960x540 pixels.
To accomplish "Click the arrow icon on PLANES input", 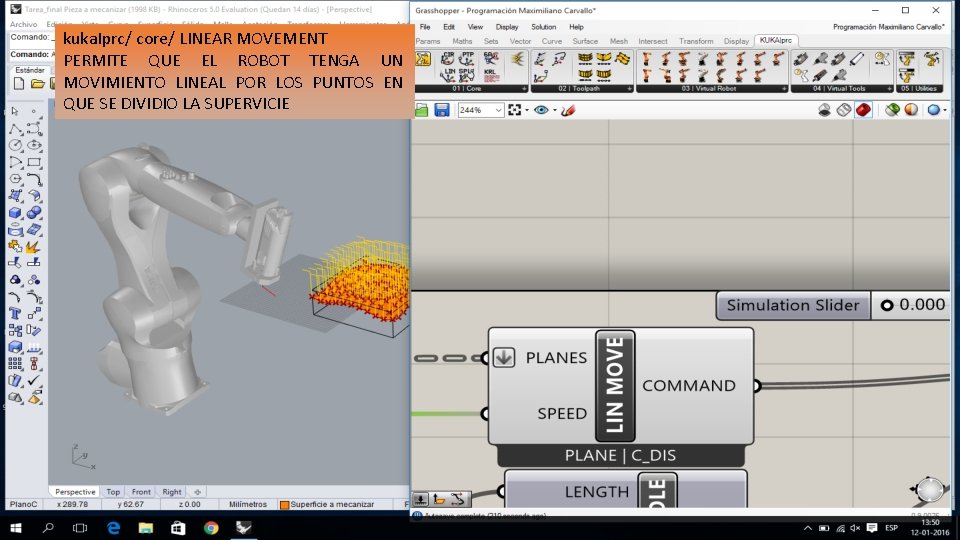I will tap(504, 357).
